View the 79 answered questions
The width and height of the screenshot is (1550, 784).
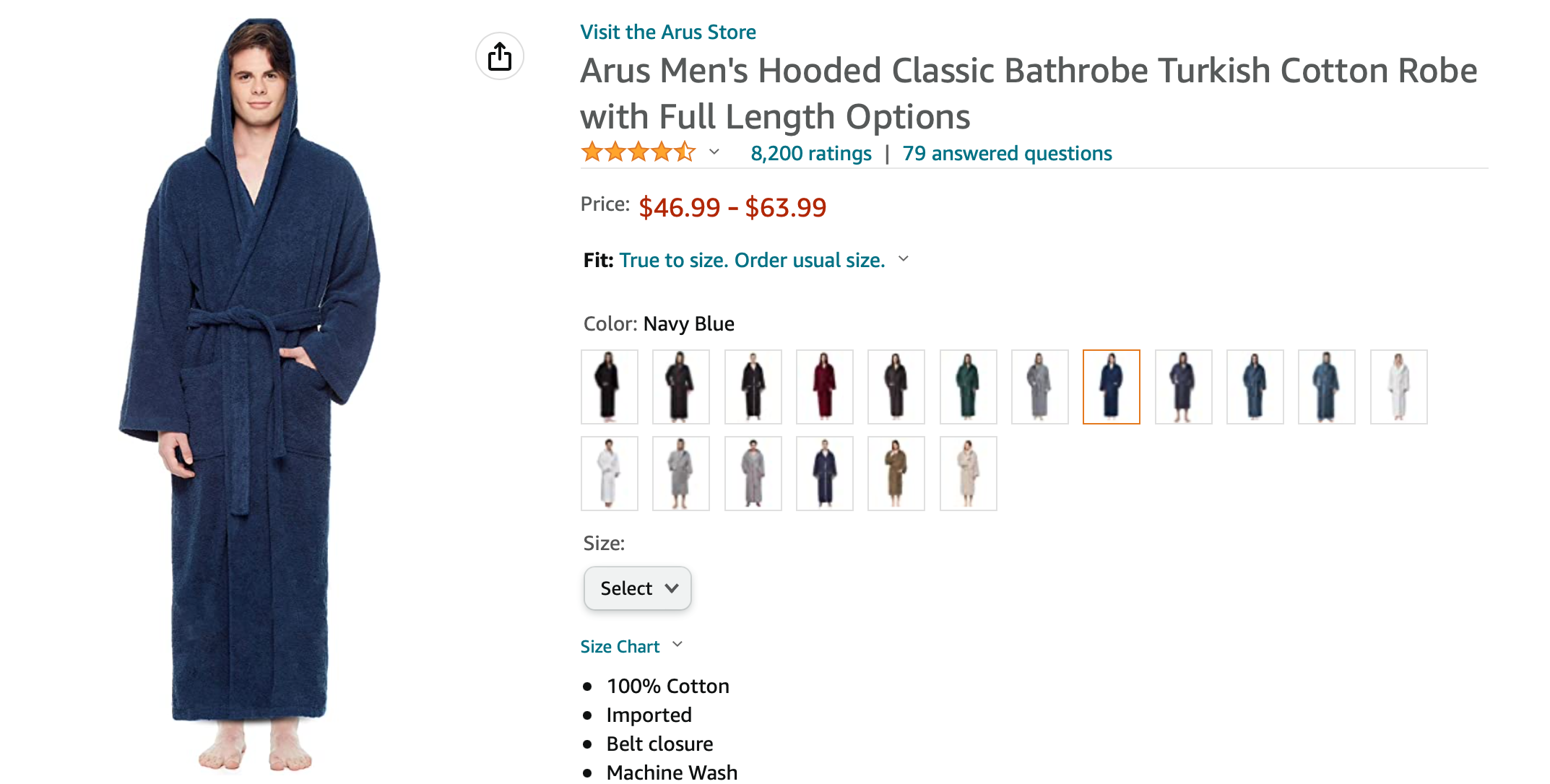1008,153
